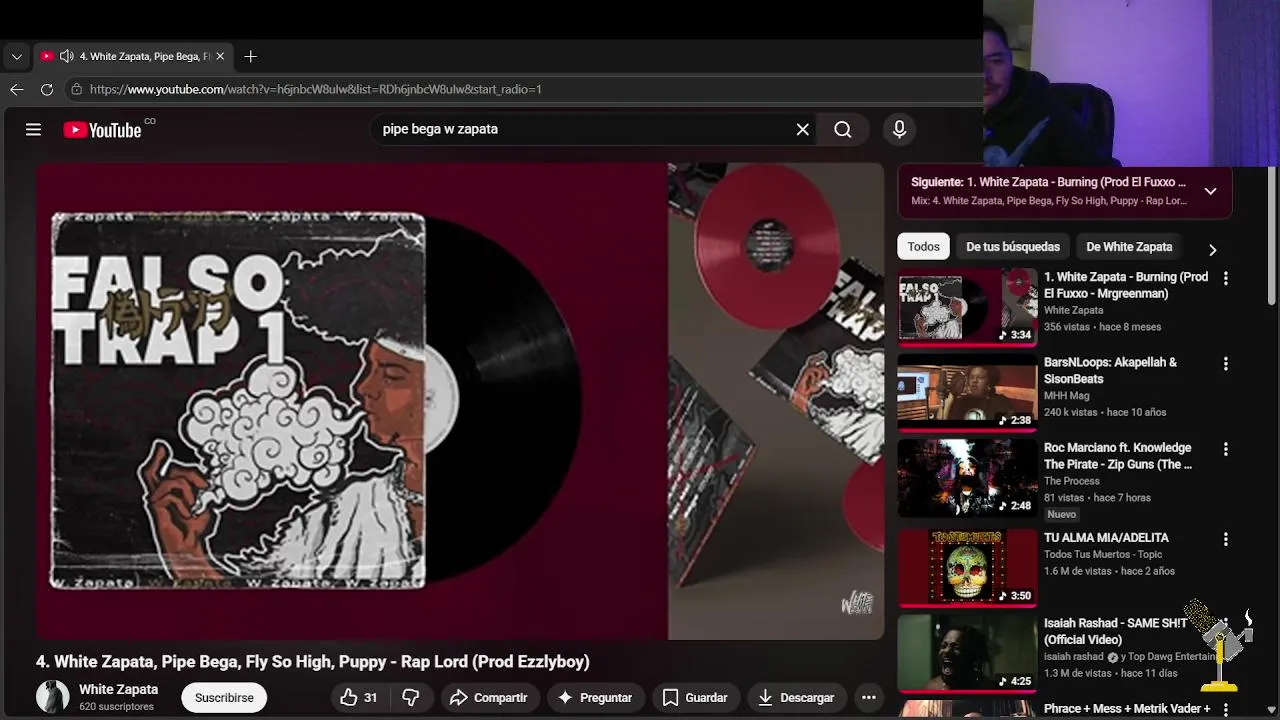Open Roc Marciano ft. Knowledge title link
Screen dimensions: 1280x720
(1118, 456)
